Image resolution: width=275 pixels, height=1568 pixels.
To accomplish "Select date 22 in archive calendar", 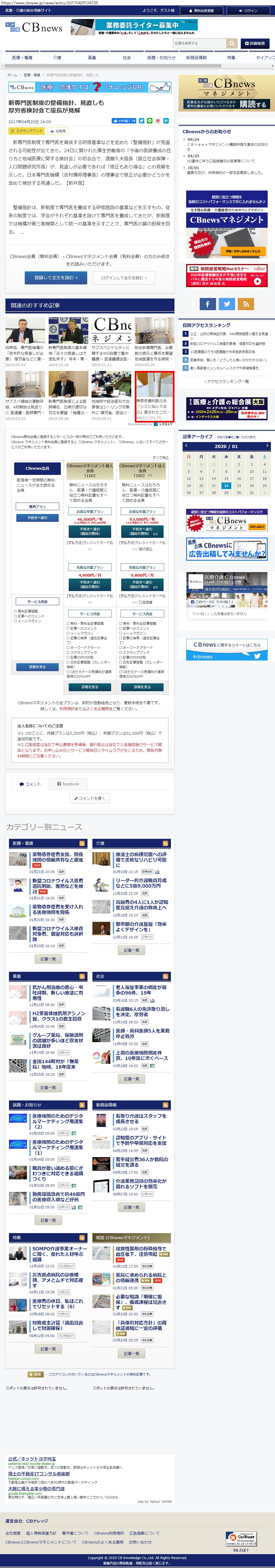I will pos(226,486).
